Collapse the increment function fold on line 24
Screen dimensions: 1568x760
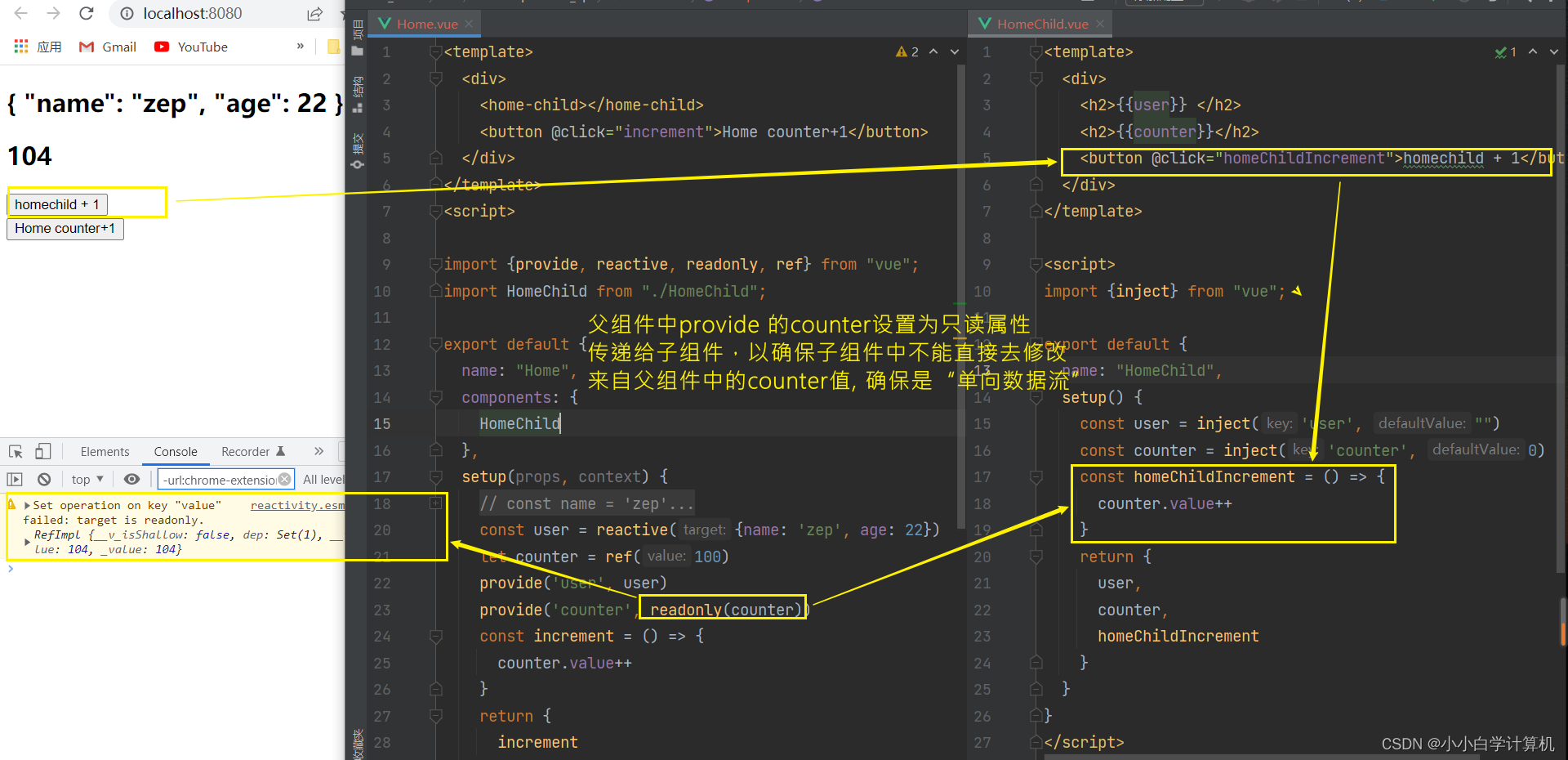pos(436,637)
